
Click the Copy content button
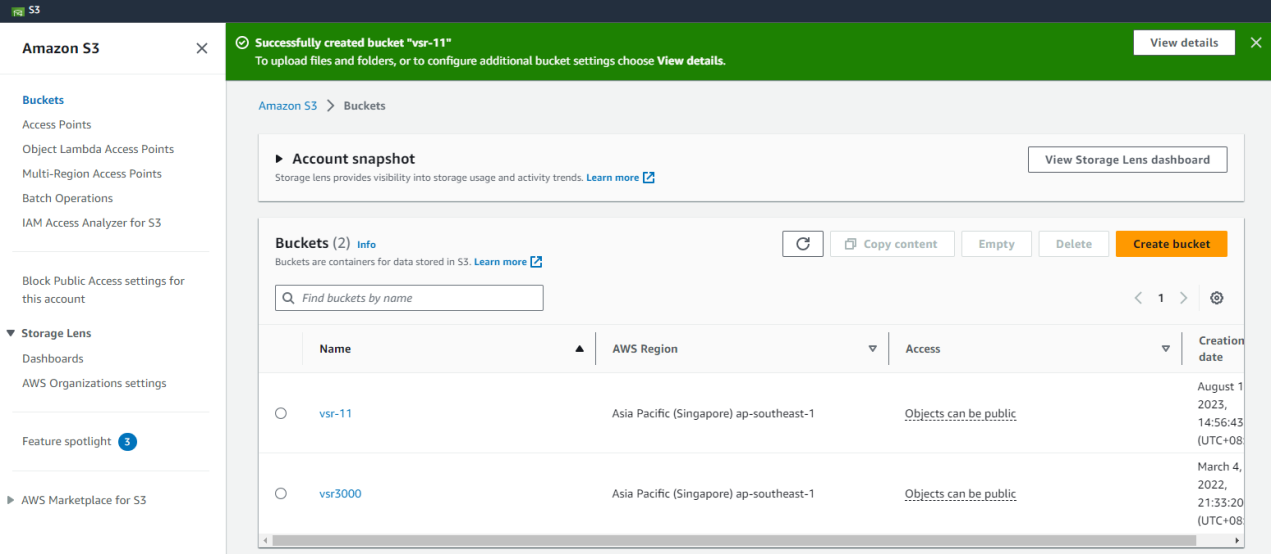tap(890, 244)
